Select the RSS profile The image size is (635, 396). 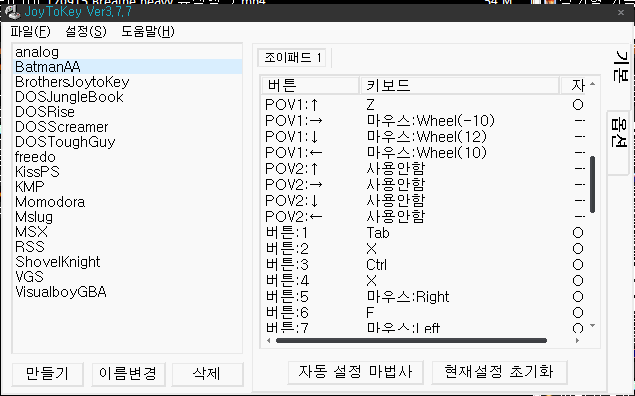click(128, 247)
